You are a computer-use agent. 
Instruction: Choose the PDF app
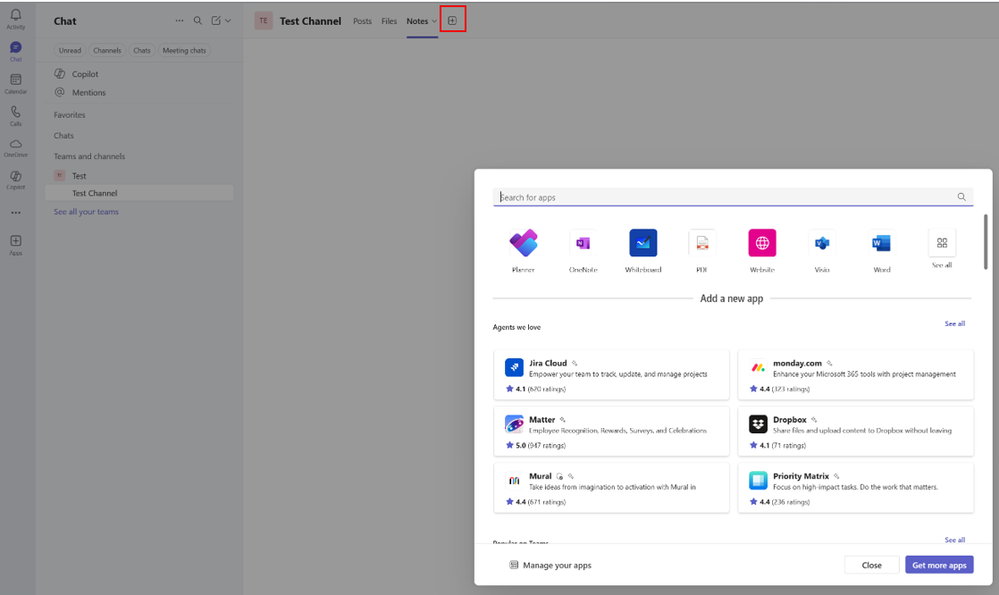click(702, 251)
